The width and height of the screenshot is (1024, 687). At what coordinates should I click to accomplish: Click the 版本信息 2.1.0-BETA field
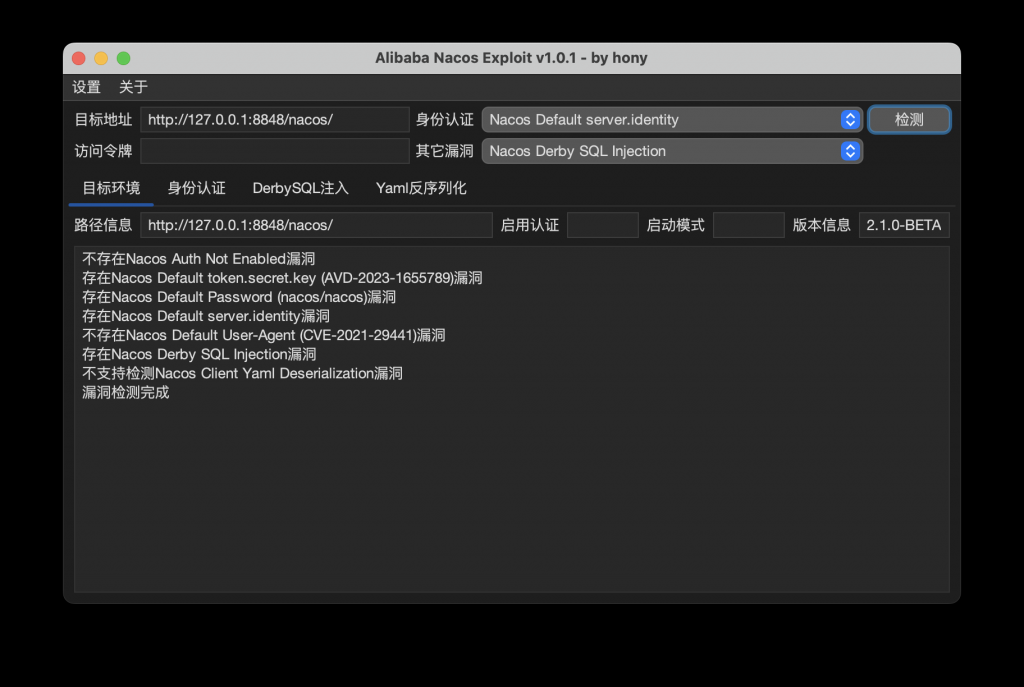(904, 225)
